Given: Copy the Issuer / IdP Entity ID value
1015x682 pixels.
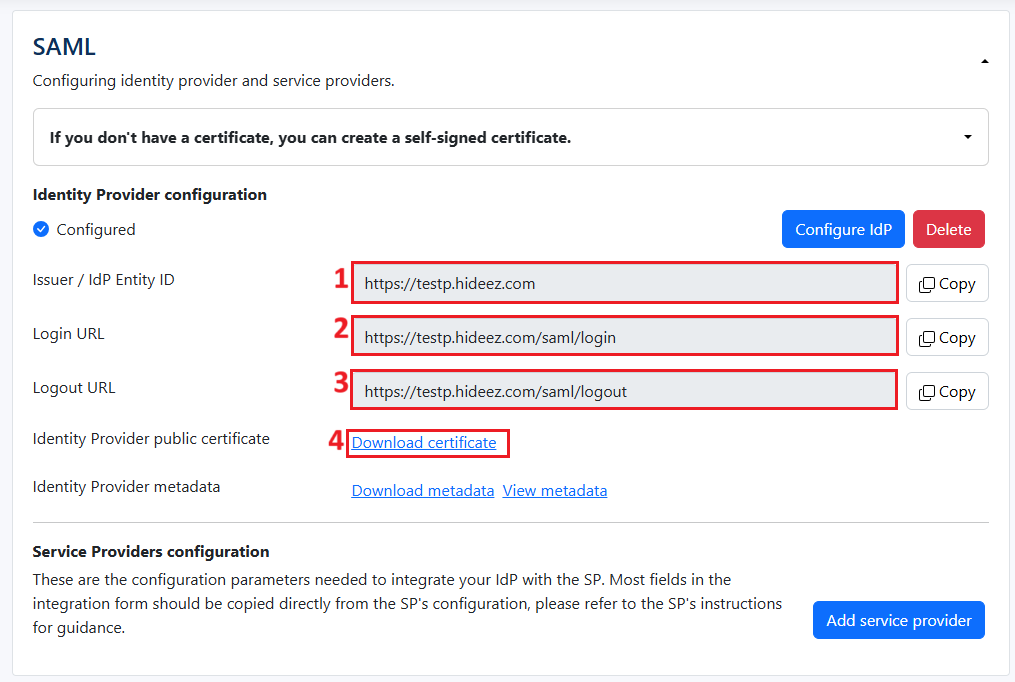Looking at the screenshot, I should pyautogui.click(x=946, y=284).
